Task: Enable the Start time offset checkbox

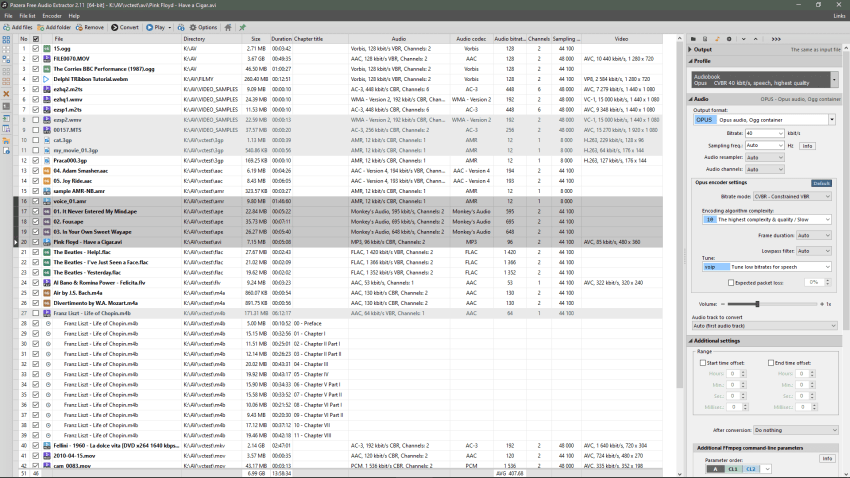Action: point(704,363)
